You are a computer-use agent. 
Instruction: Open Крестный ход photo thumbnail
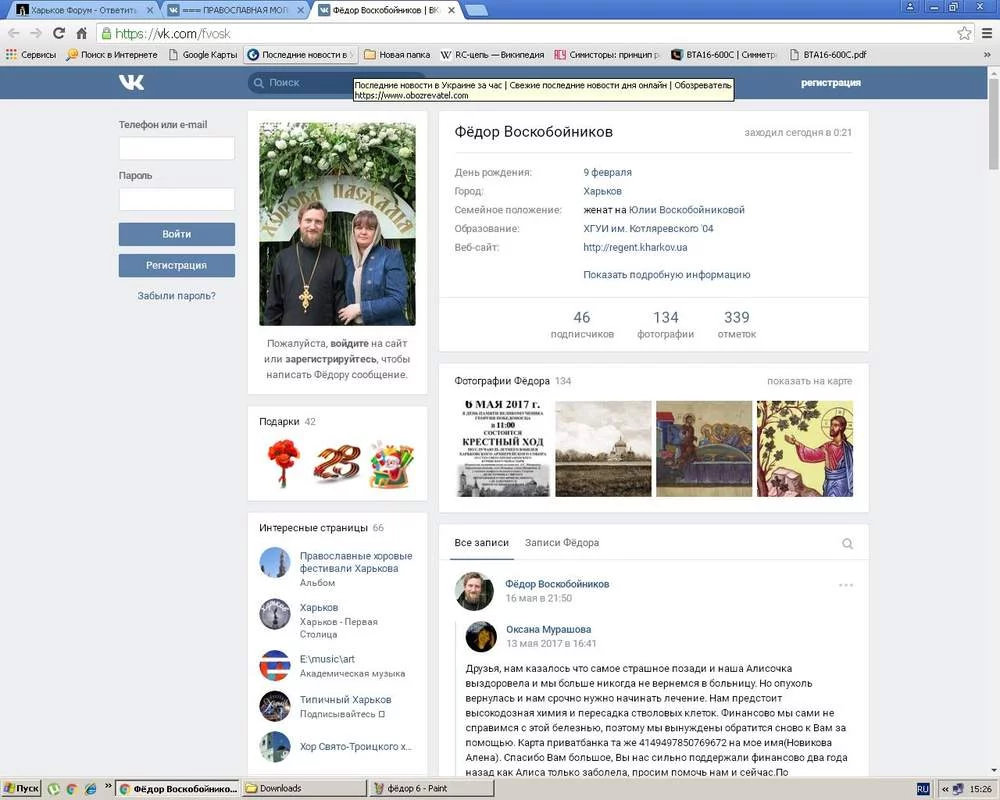coord(503,448)
